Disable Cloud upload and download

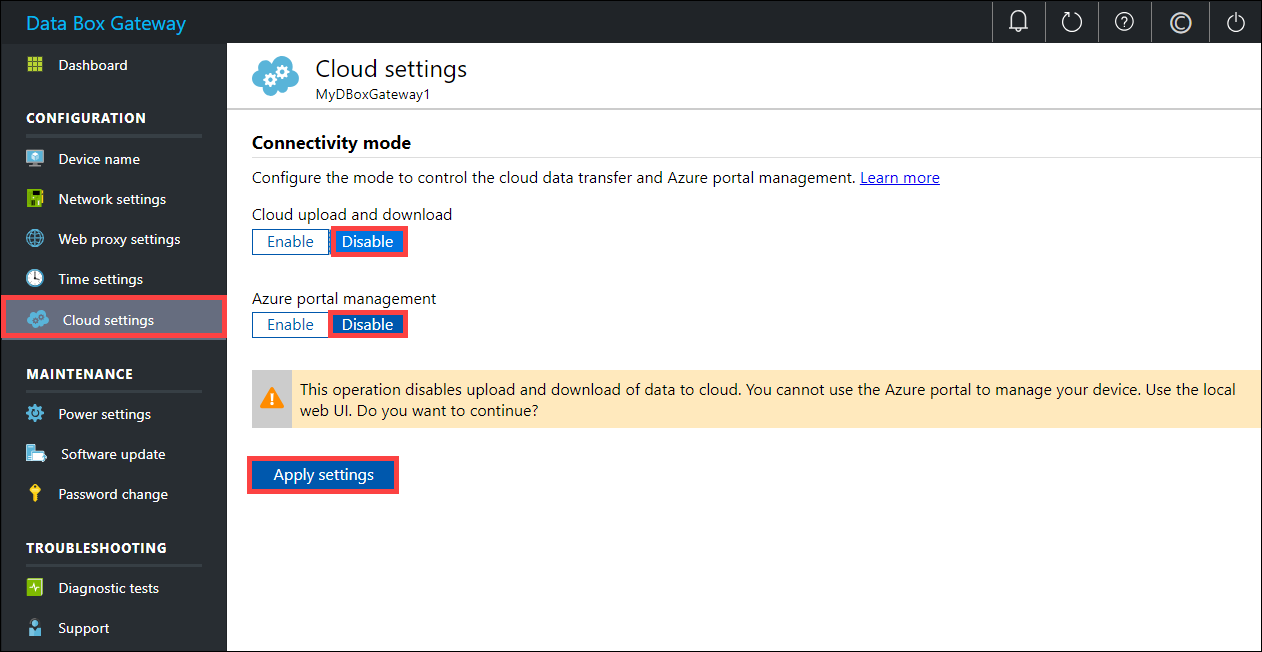368,242
